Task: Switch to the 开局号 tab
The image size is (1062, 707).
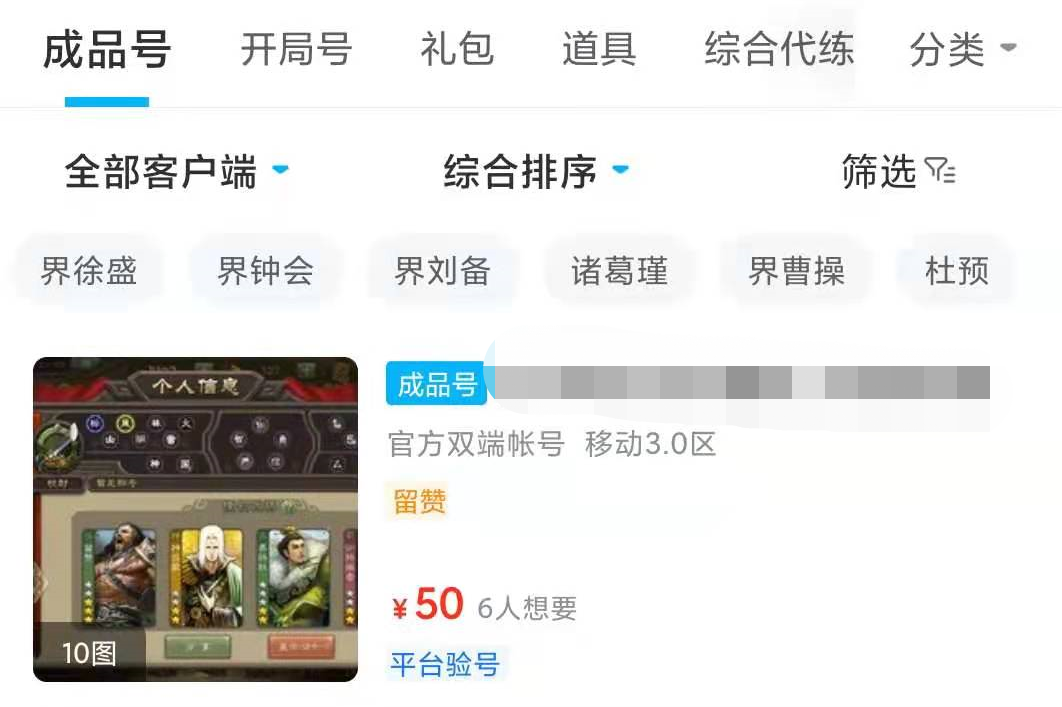Action: click(297, 49)
